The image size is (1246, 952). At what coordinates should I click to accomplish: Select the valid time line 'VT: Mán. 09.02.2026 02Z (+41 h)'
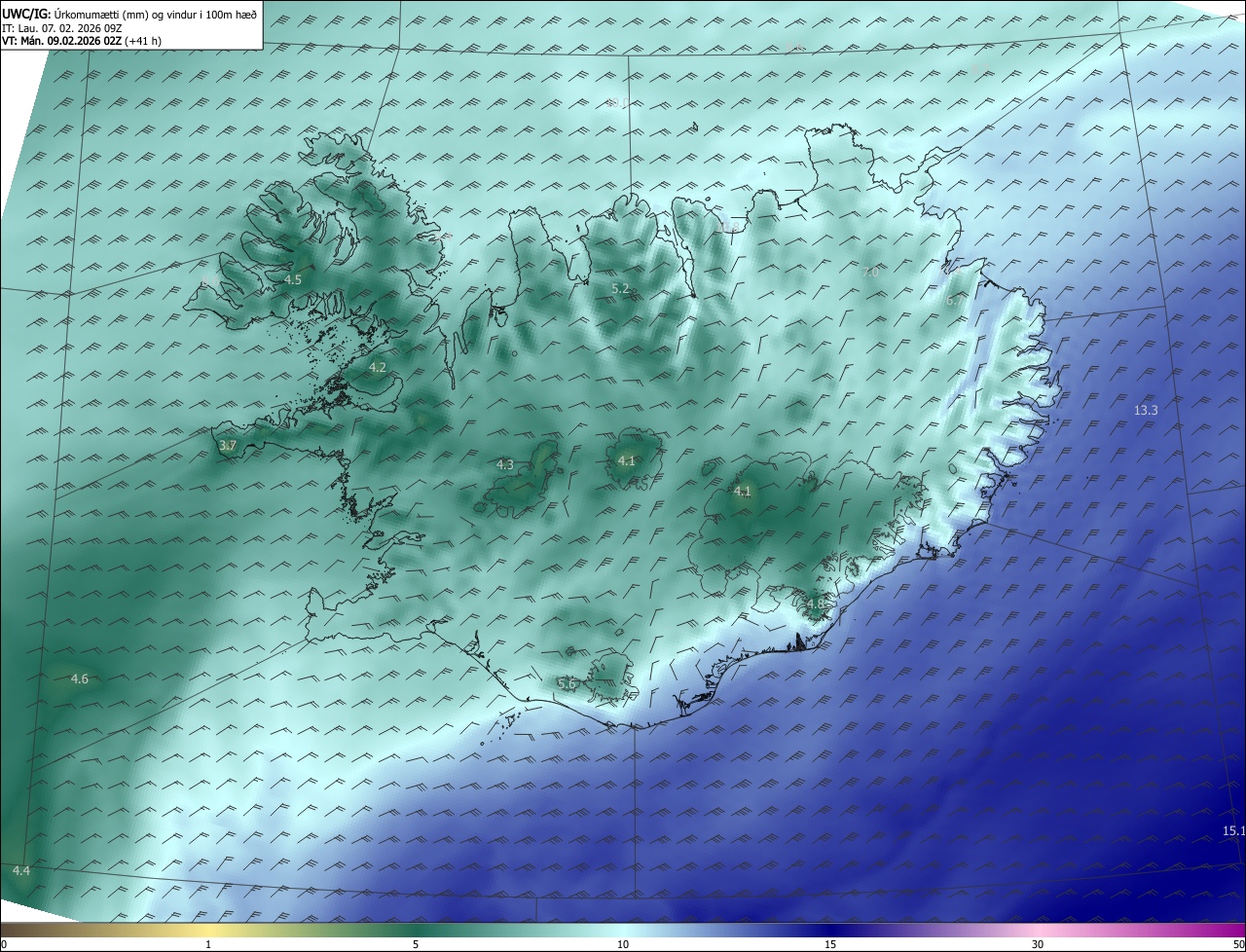82,41
